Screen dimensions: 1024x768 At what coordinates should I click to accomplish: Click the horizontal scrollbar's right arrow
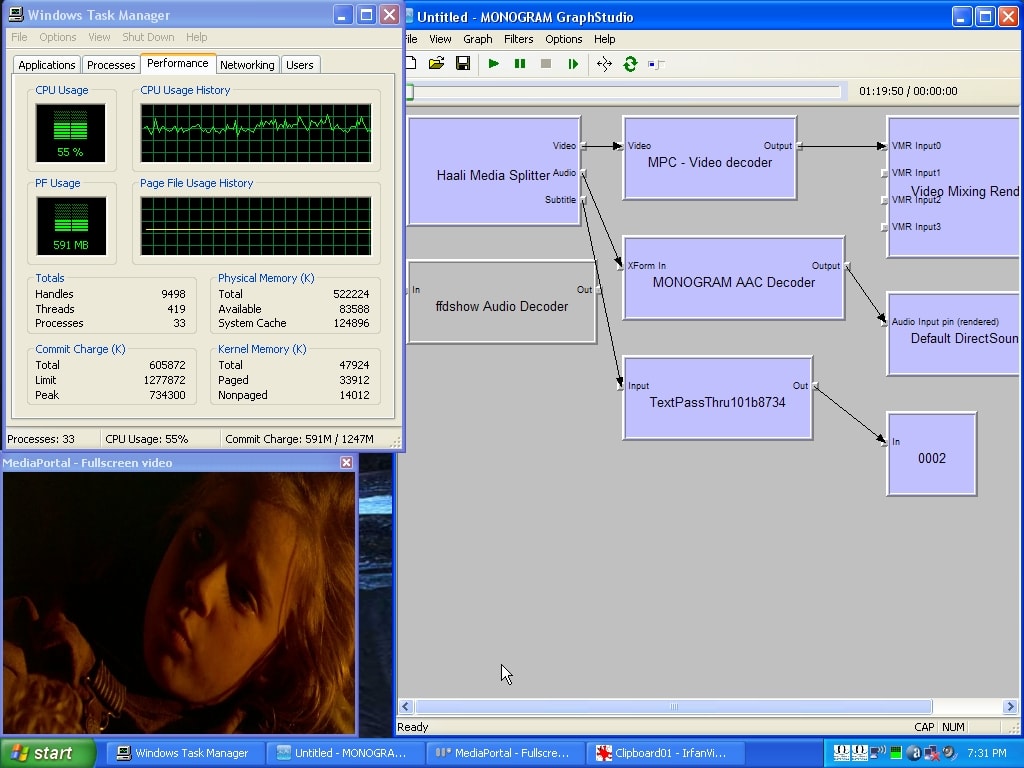1010,707
